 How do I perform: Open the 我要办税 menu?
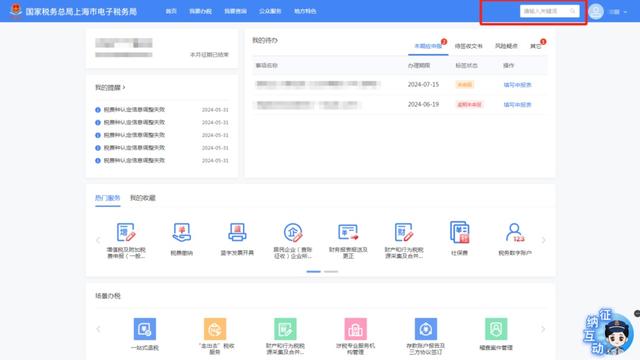coord(200,11)
